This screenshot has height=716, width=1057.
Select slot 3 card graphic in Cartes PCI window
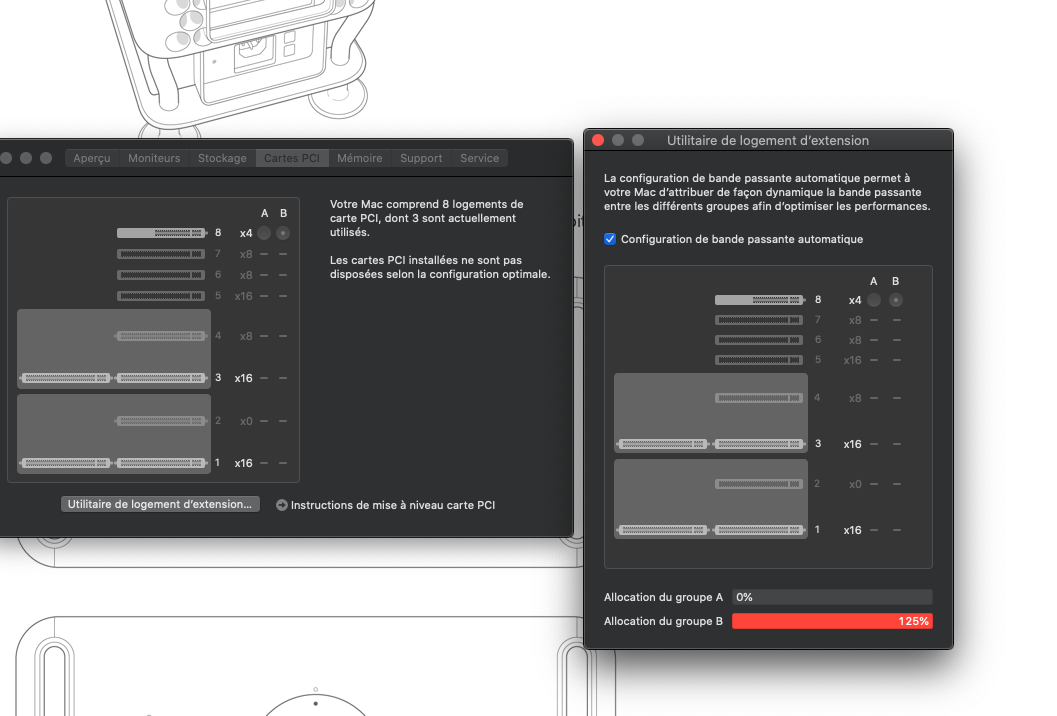[x=113, y=378]
